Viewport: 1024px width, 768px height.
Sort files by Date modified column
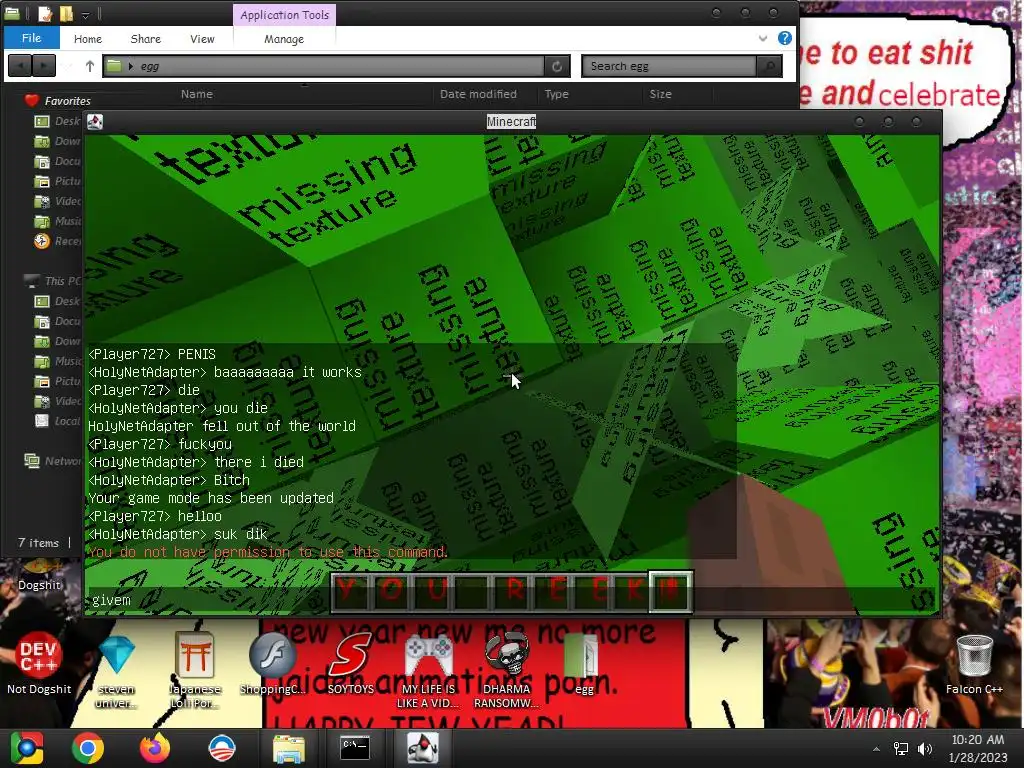[x=478, y=94]
